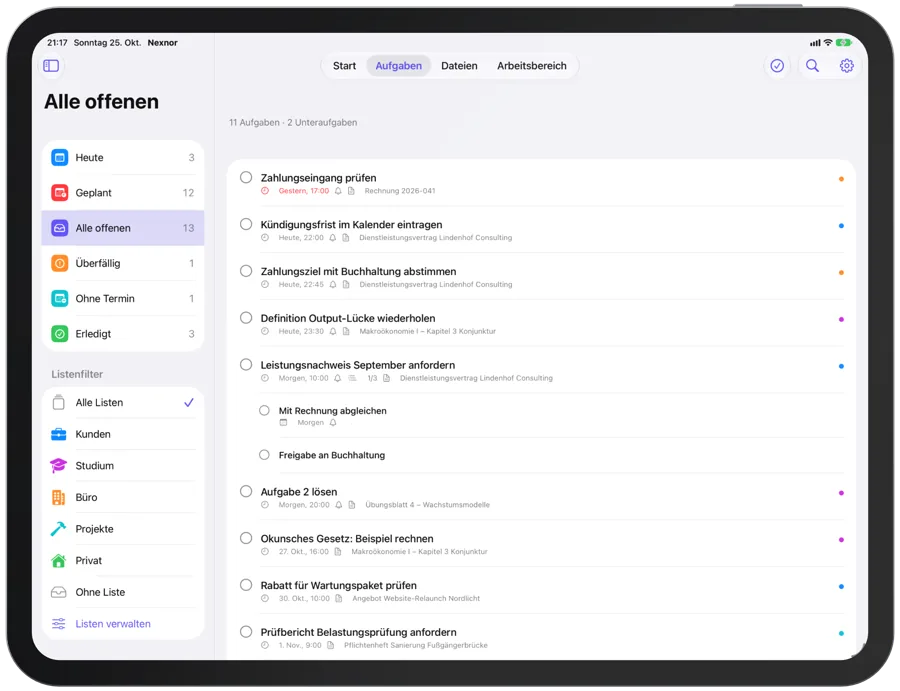This screenshot has width=900, height=691.
Task: Click the Kunden briefcase icon
Action: point(59,434)
